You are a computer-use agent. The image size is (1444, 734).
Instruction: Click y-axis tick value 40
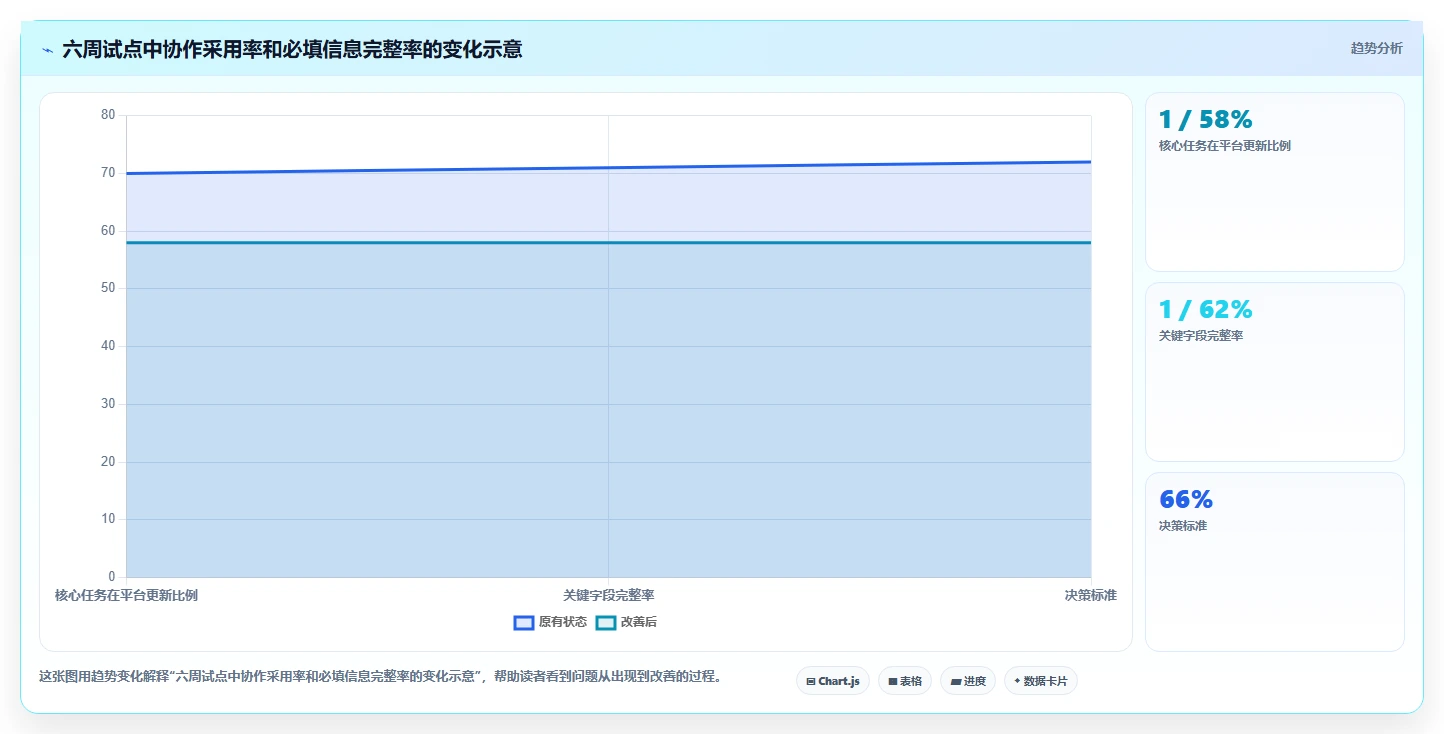pyautogui.click(x=108, y=346)
